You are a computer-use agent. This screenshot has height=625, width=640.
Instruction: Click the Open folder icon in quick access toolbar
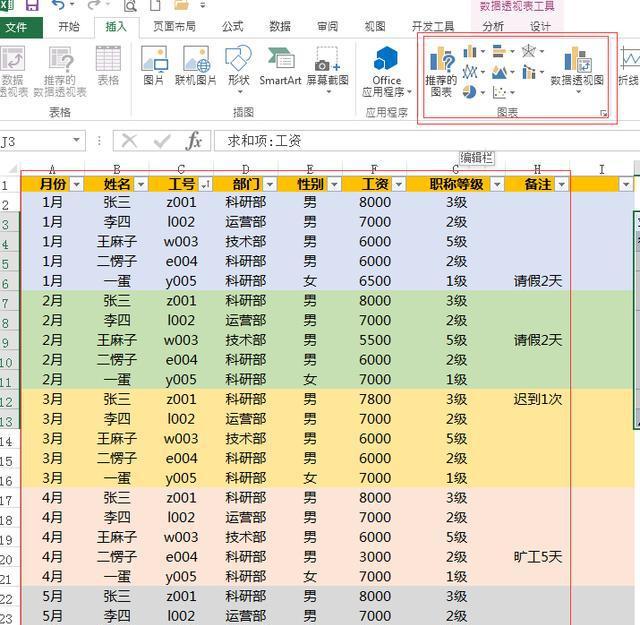(181, 5)
